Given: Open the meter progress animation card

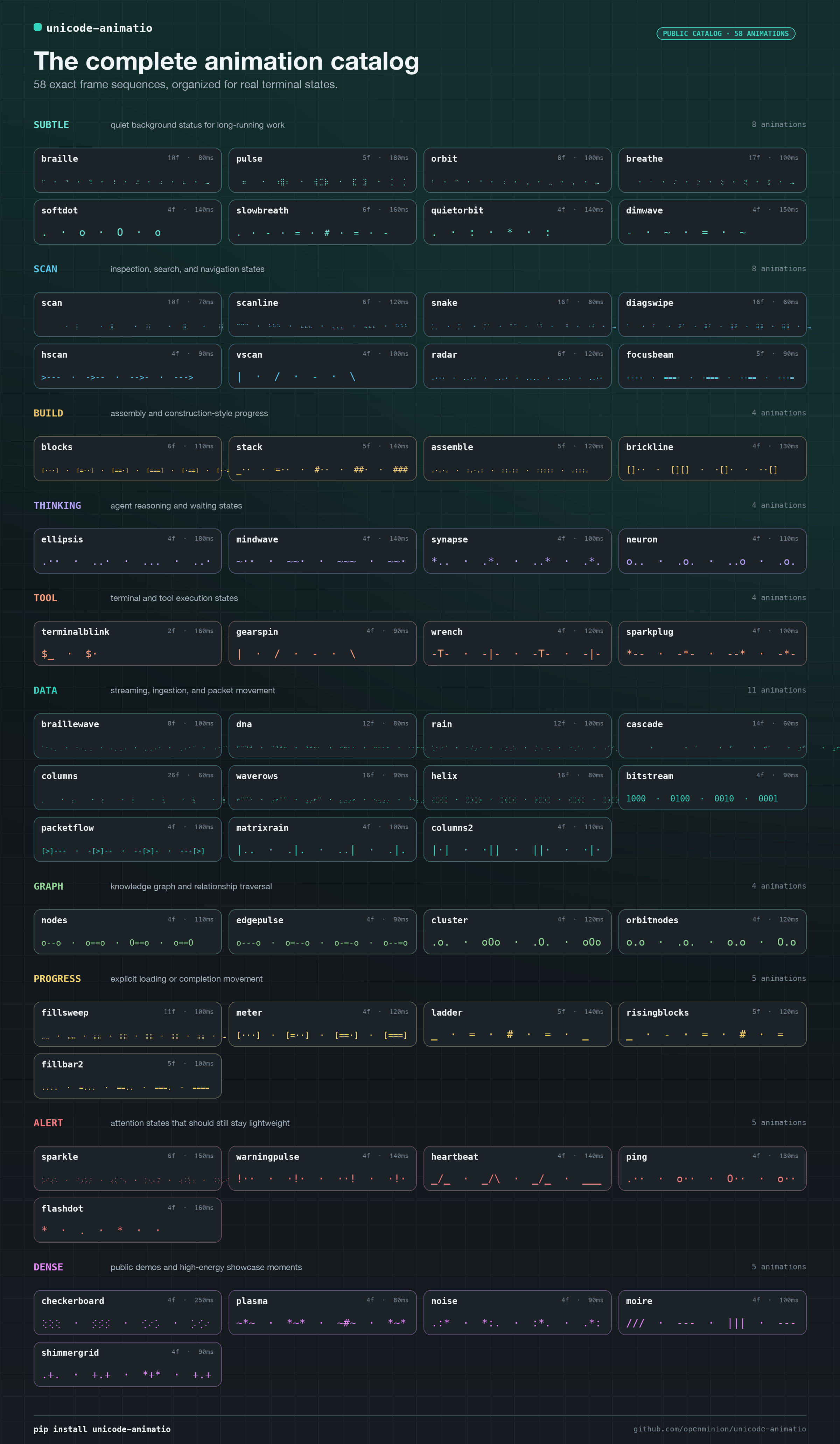Looking at the screenshot, I should pyautogui.click(x=323, y=1024).
